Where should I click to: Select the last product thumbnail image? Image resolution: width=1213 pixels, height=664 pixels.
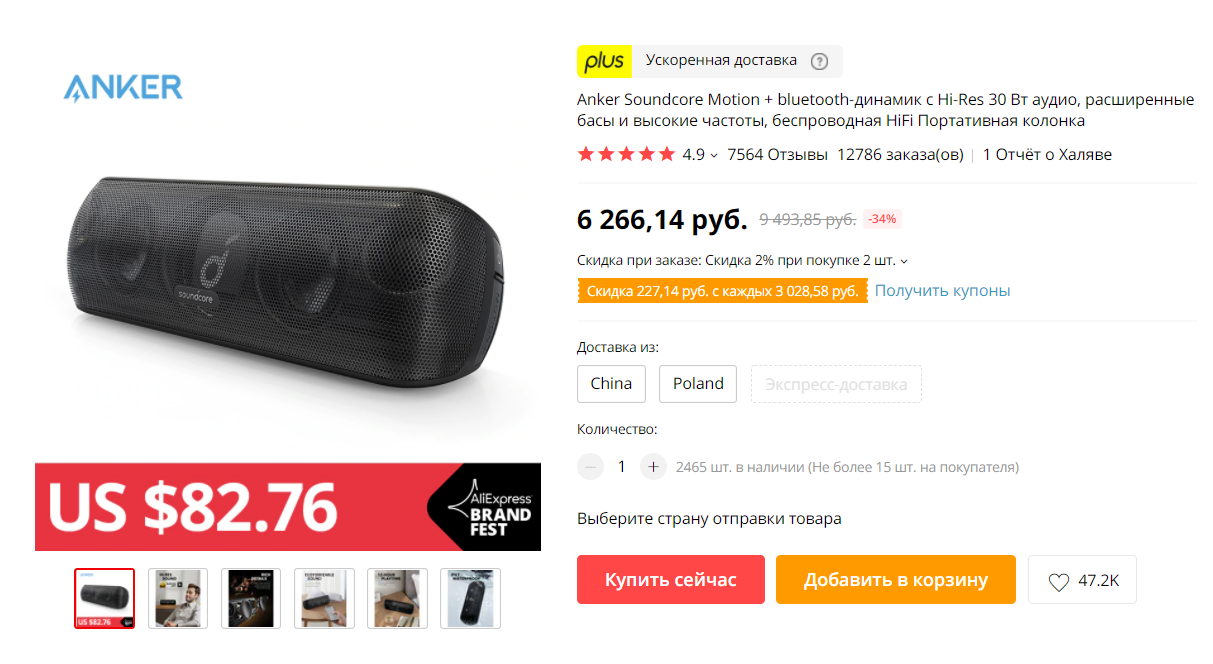pos(470,598)
